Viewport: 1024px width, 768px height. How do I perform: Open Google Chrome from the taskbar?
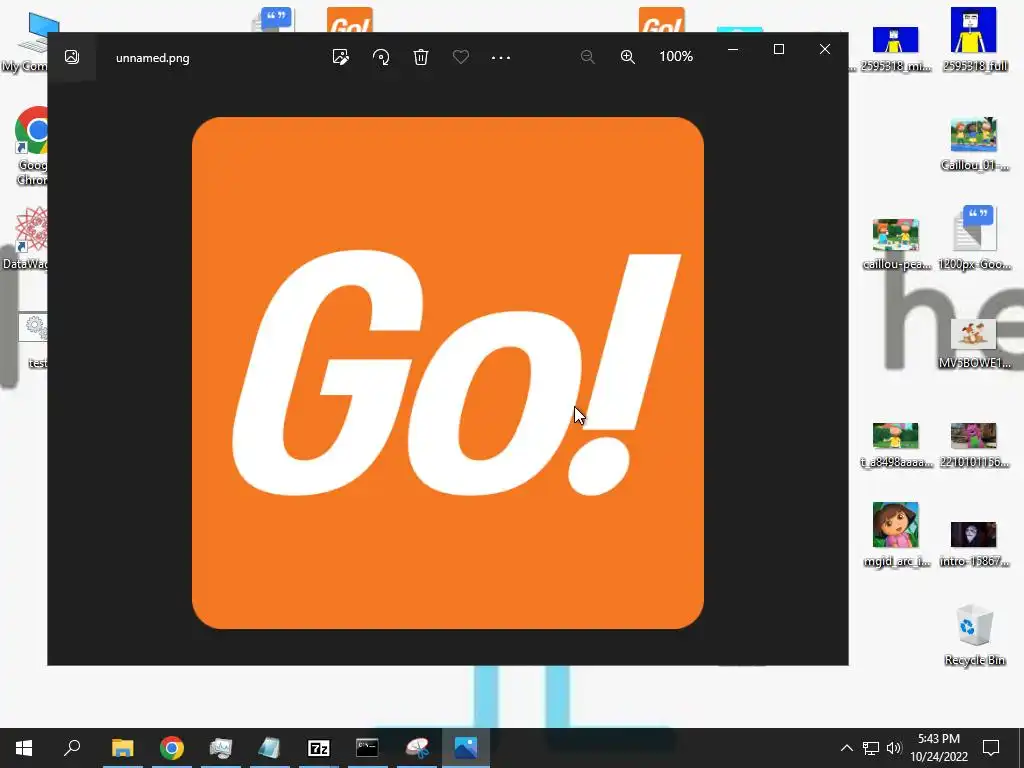tap(172, 748)
